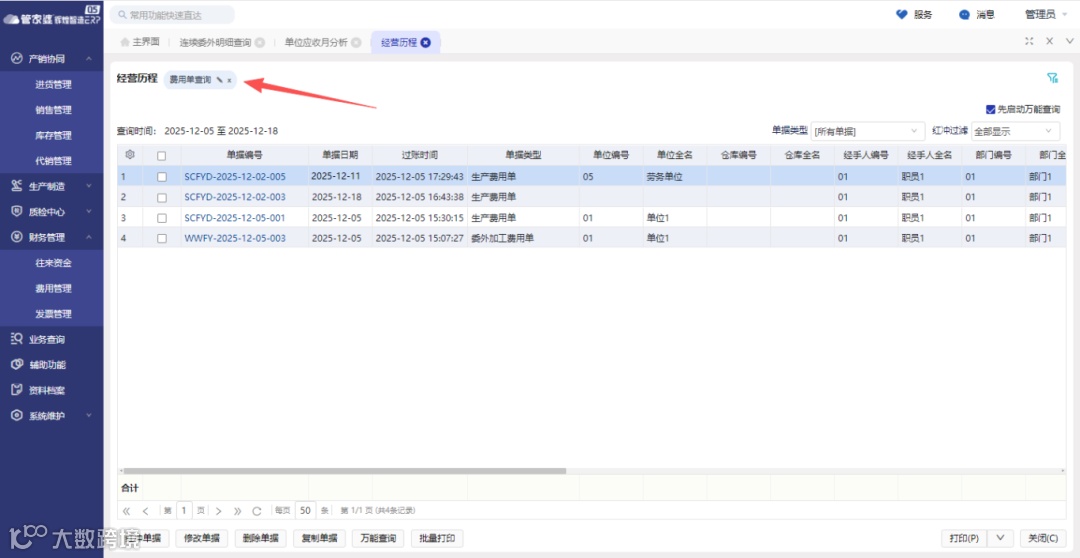Check the row for SCFYD-2025-12-05-001
1080x558 pixels.
[162, 218]
